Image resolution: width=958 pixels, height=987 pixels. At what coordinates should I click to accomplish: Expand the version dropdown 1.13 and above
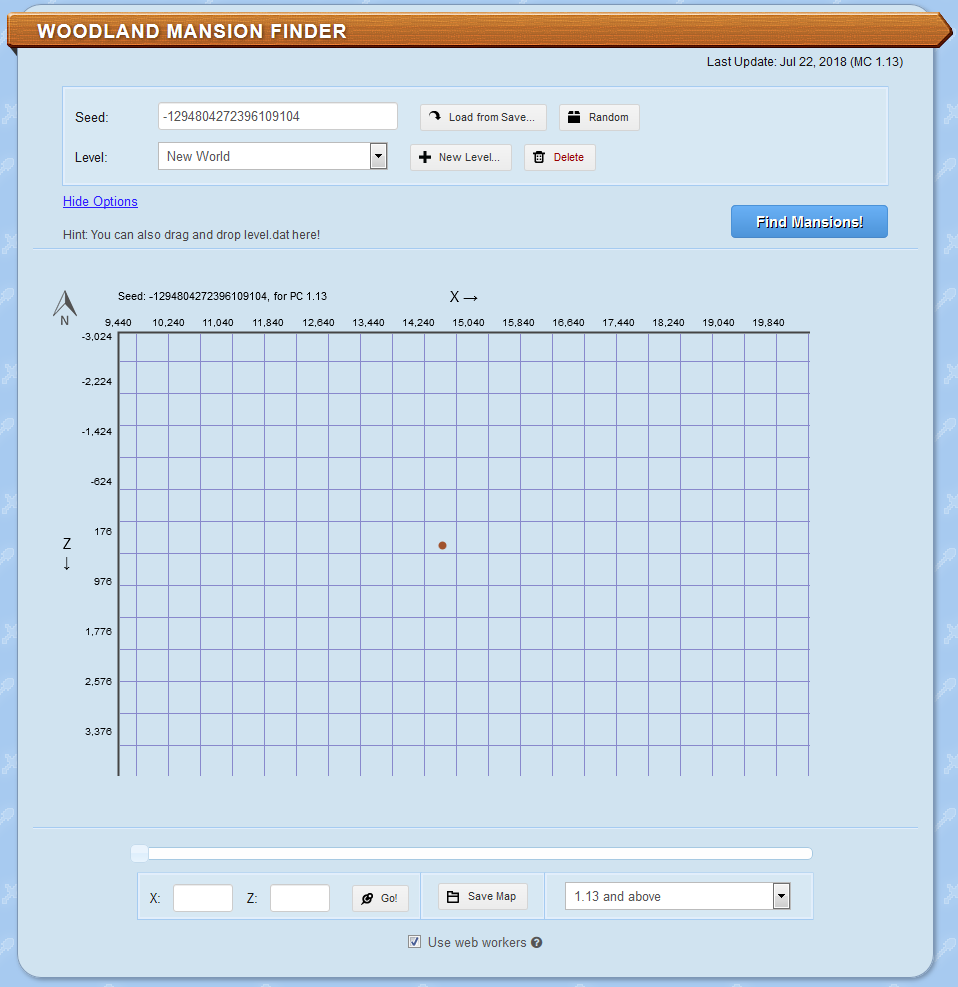(677, 896)
